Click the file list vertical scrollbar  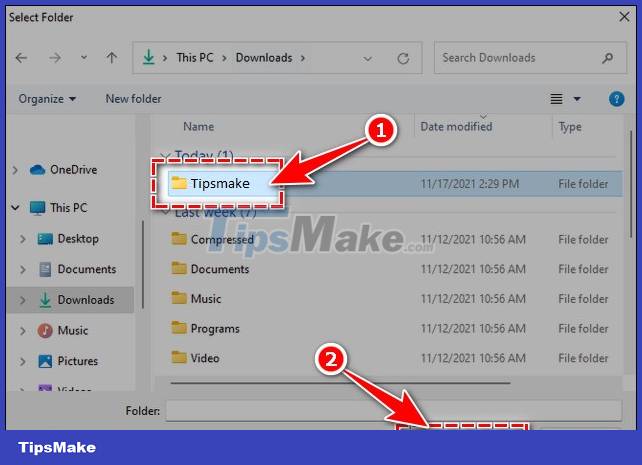click(x=631, y=184)
